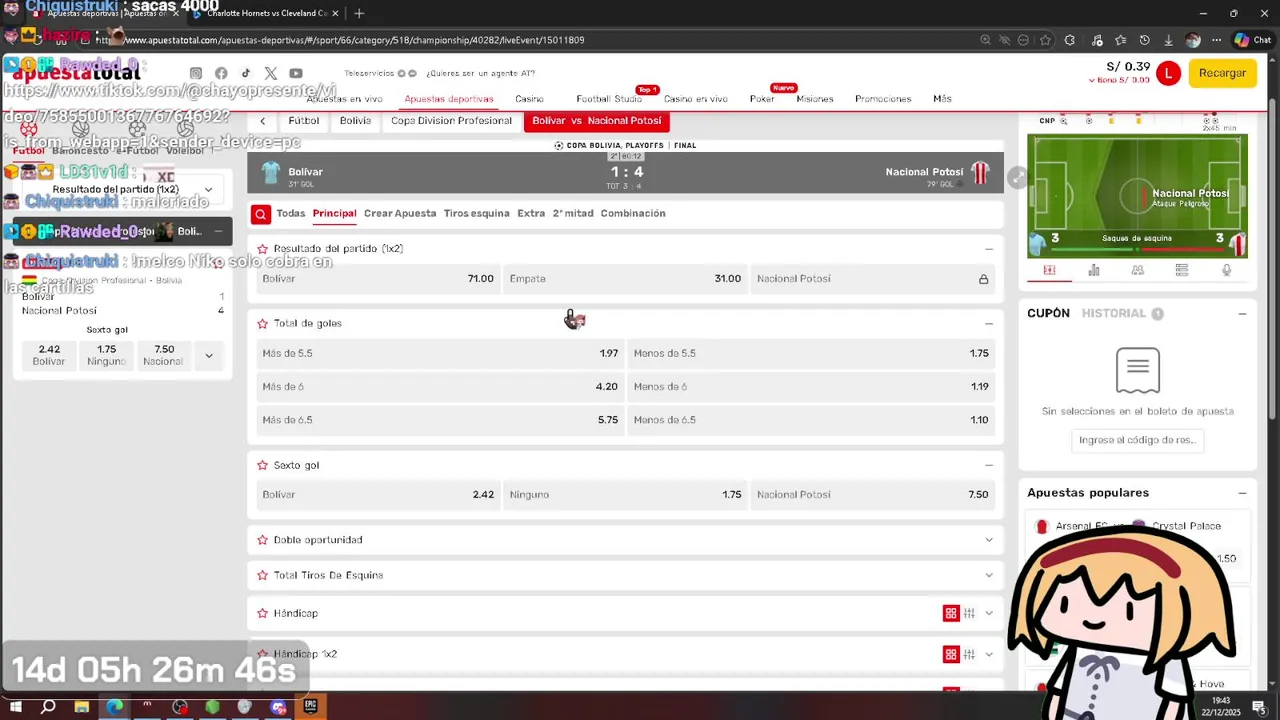The width and height of the screenshot is (1280, 720).
Task: Bookmark this page with the address-bar star
Action: pos(1045,40)
